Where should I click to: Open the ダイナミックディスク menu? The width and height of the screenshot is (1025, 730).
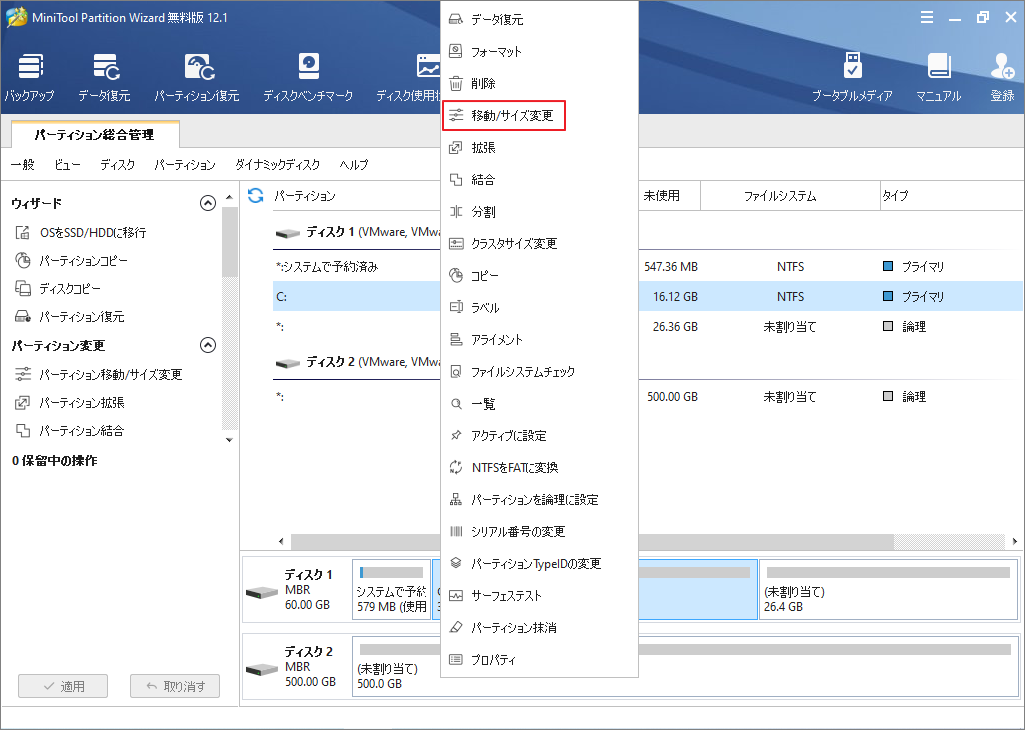[x=278, y=165]
